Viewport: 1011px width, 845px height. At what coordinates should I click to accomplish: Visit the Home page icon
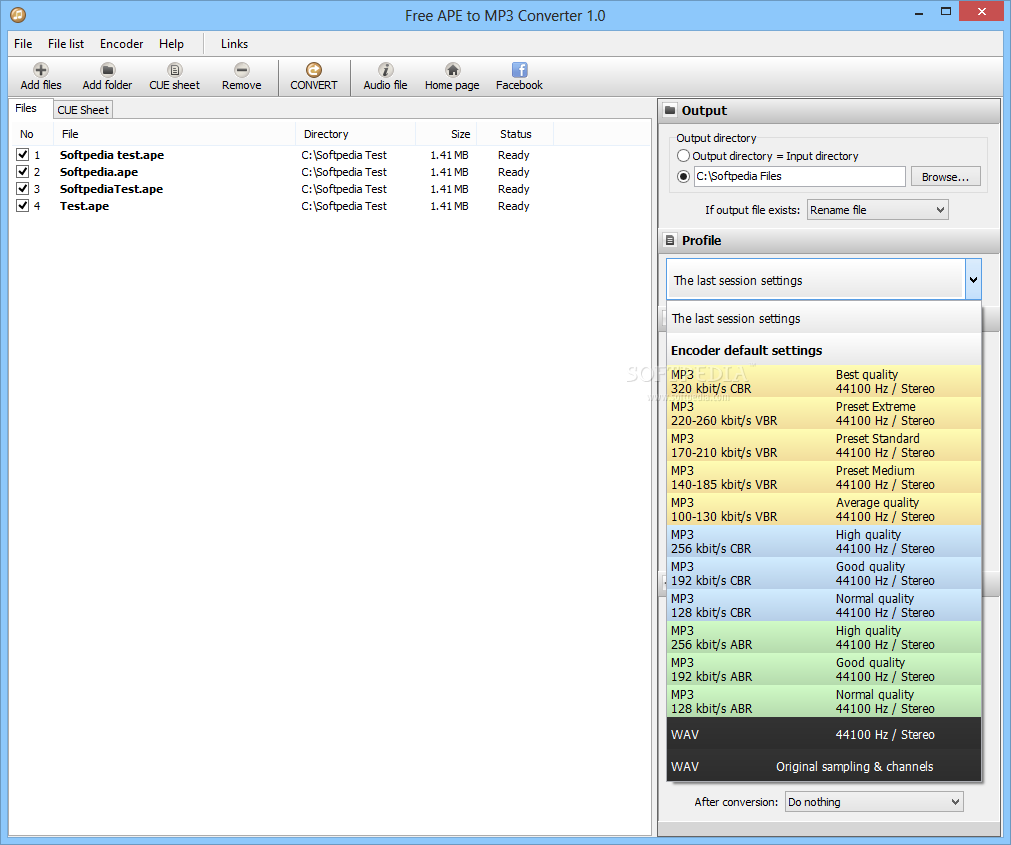tap(453, 70)
